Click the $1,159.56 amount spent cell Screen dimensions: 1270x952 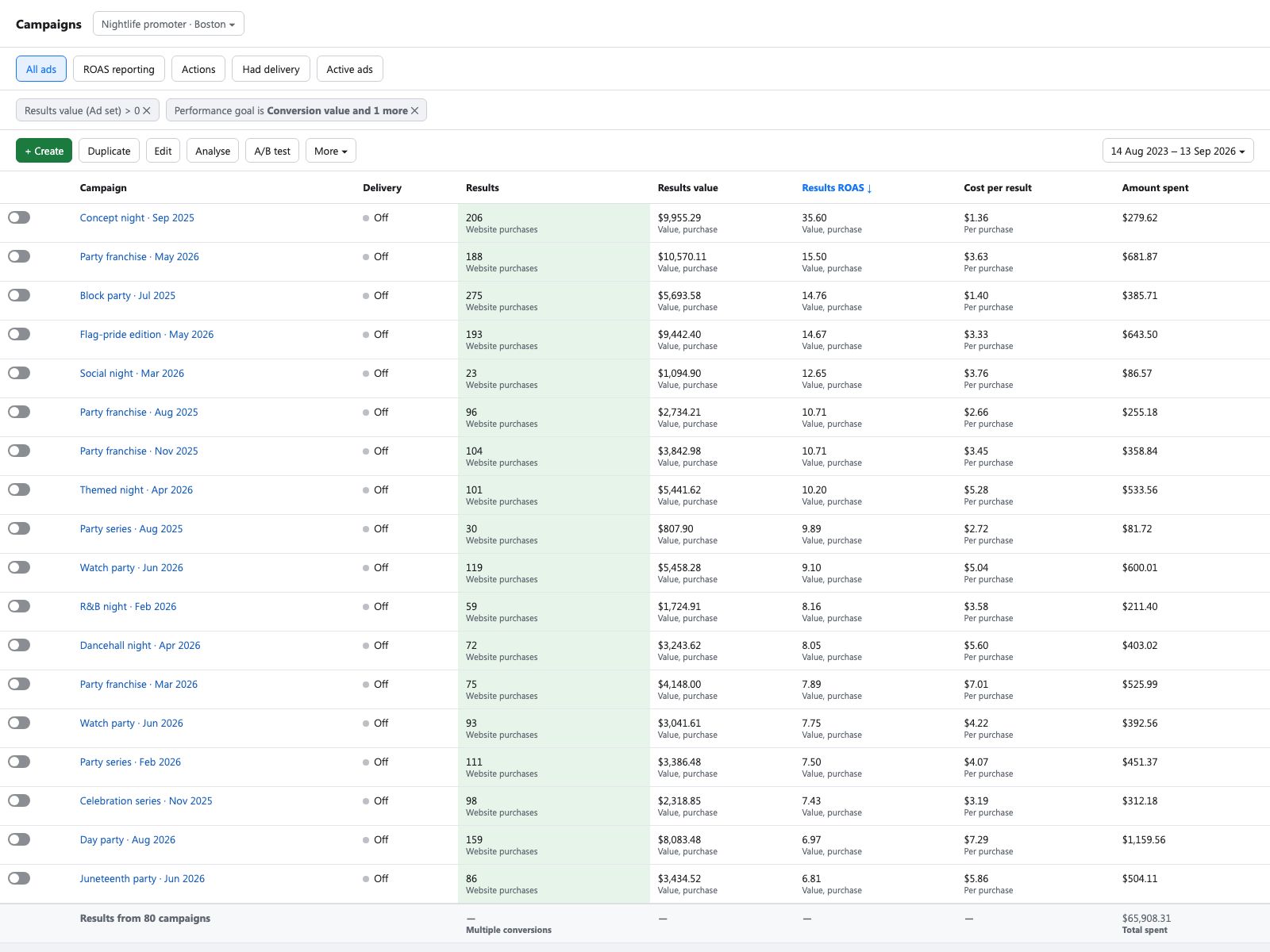coord(1144,839)
